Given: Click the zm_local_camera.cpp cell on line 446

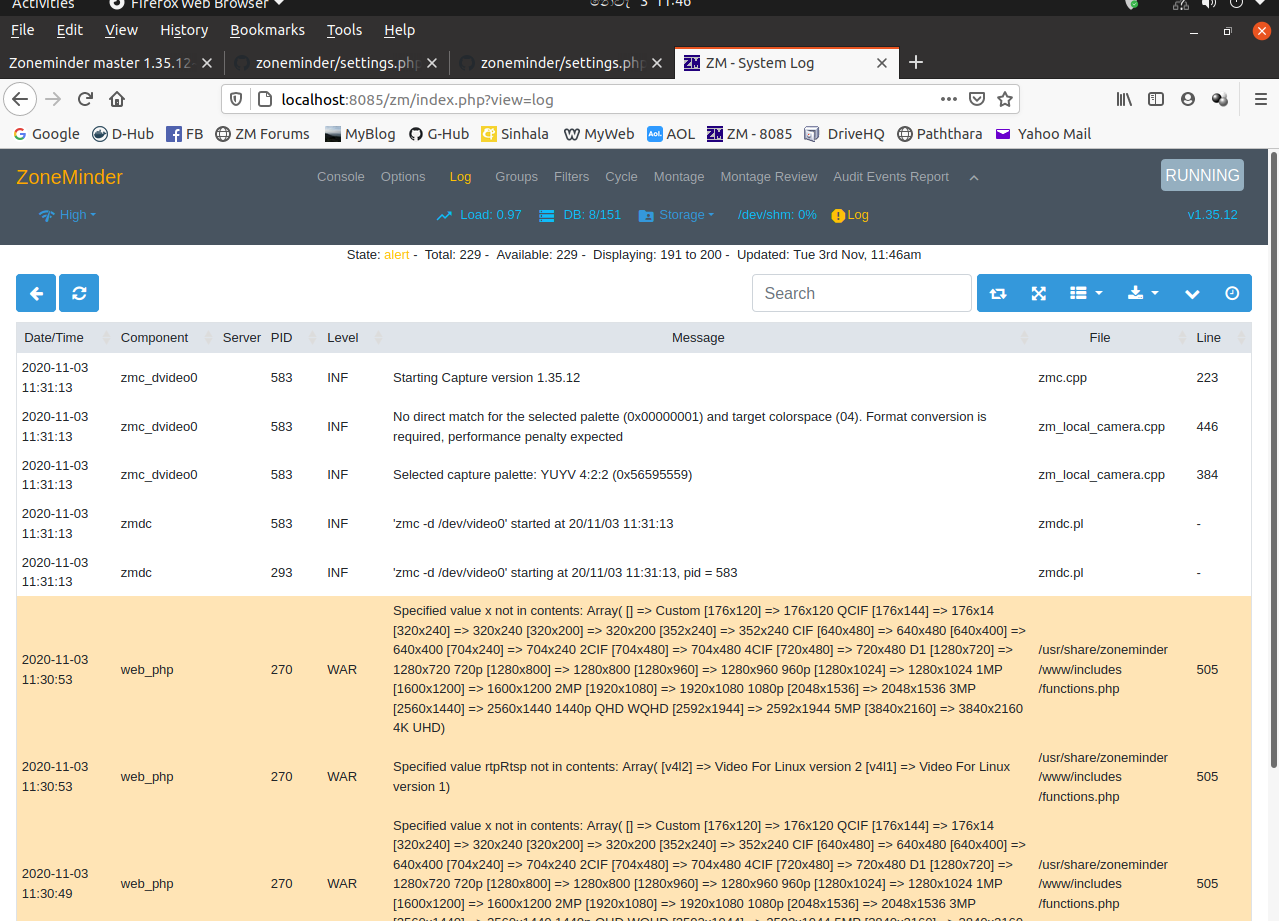Looking at the screenshot, I should click(1101, 427).
